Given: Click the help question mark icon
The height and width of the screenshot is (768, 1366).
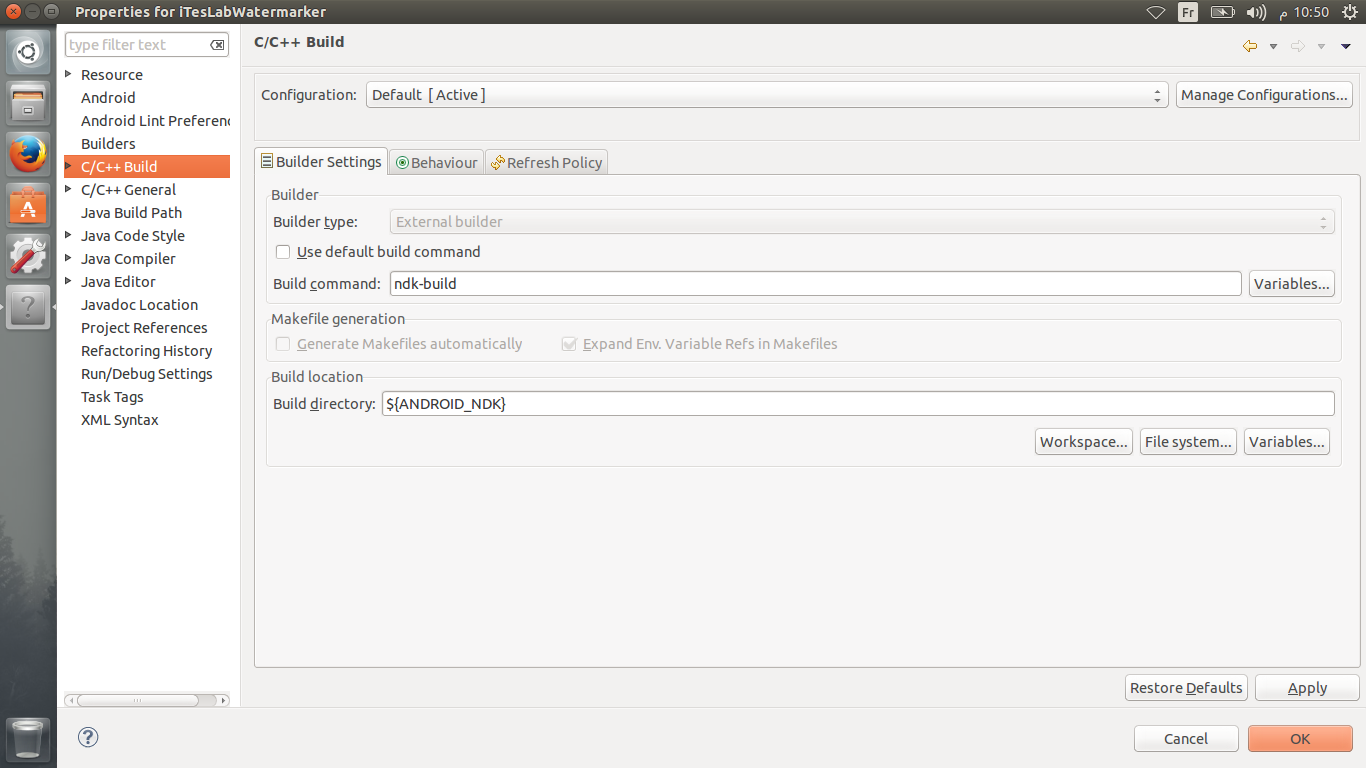Looking at the screenshot, I should (88, 738).
